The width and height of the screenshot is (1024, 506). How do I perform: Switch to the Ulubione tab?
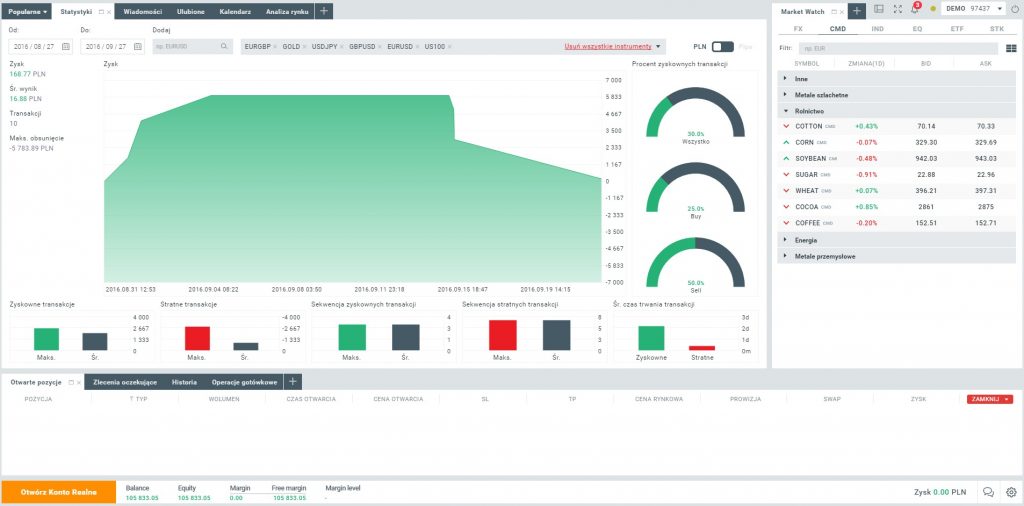(191, 12)
